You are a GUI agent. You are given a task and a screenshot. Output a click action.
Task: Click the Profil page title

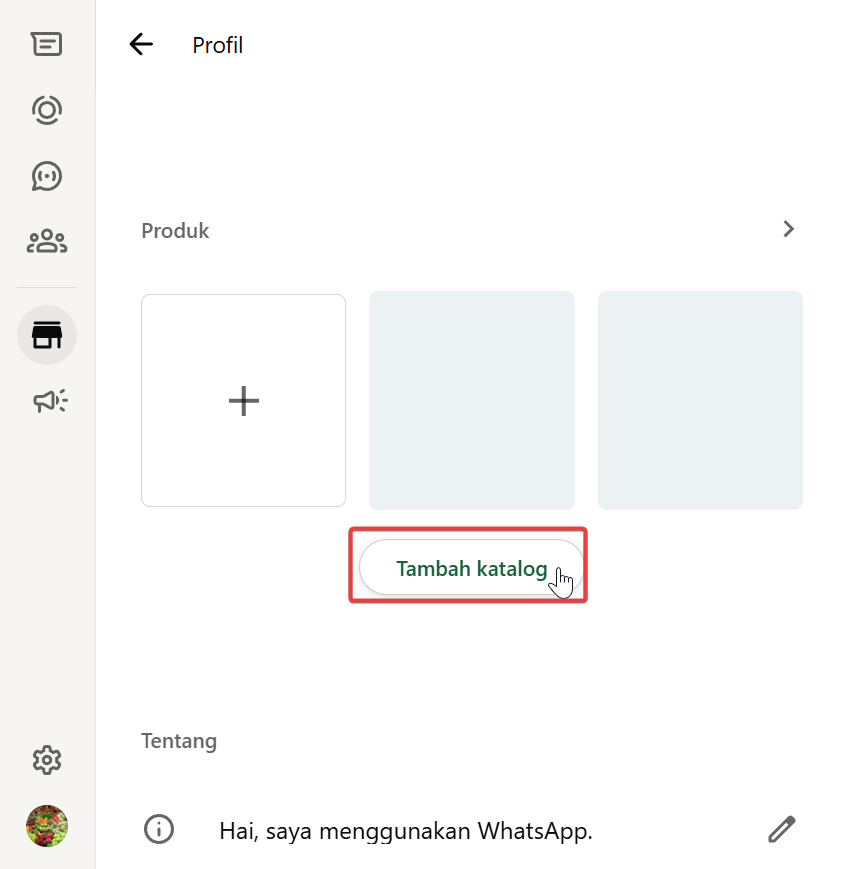click(217, 45)
